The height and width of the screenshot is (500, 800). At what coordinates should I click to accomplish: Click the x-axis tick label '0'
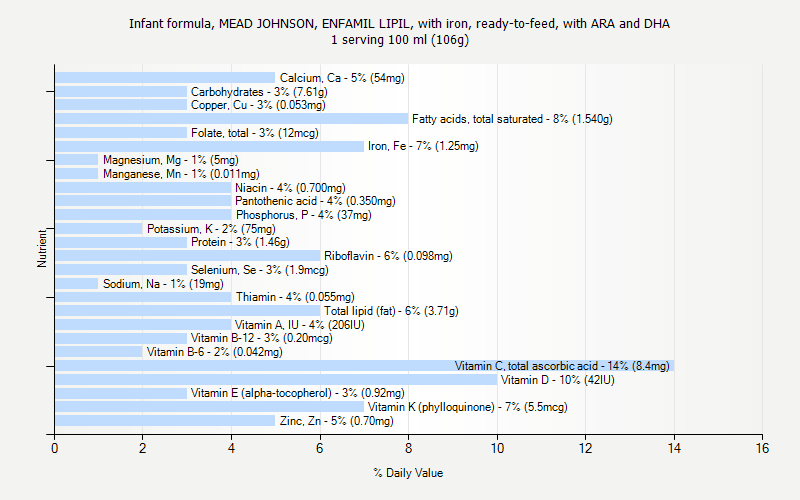click(55, 448)
